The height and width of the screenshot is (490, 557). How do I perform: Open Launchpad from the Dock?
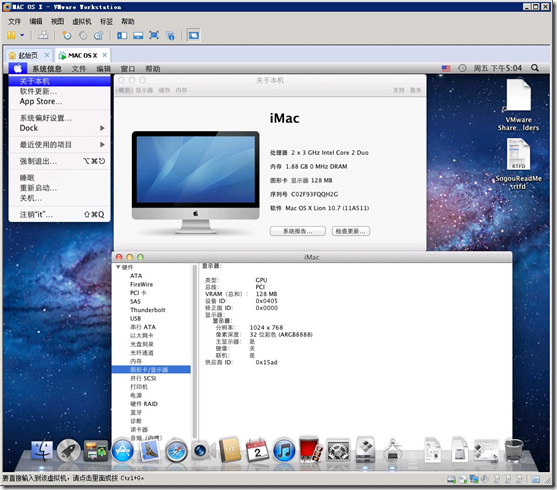69,451
